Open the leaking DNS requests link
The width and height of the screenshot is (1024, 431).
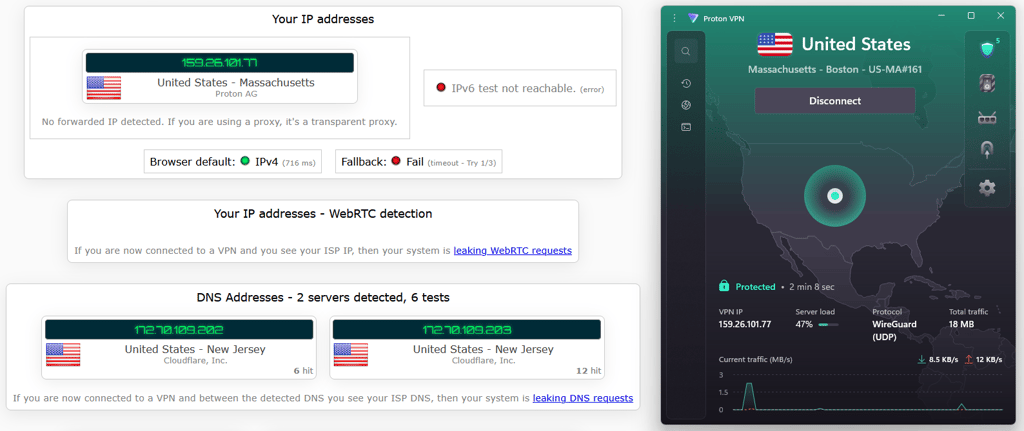click(x=583, y=398)
